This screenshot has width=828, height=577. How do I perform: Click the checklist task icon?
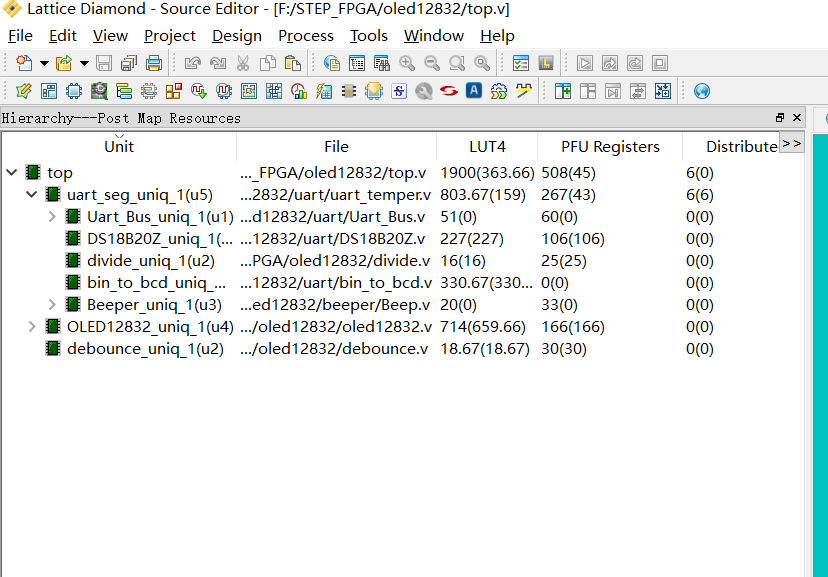521,63
